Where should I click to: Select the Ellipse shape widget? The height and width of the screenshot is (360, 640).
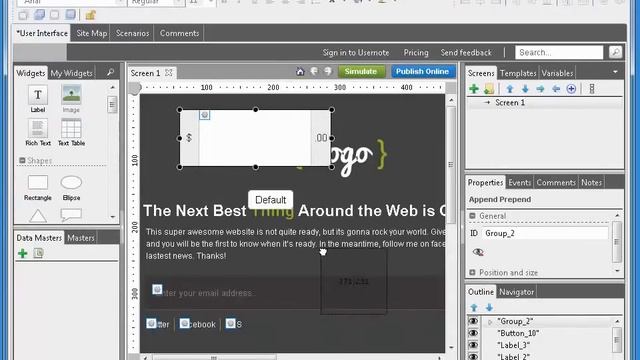pos(71,187)
